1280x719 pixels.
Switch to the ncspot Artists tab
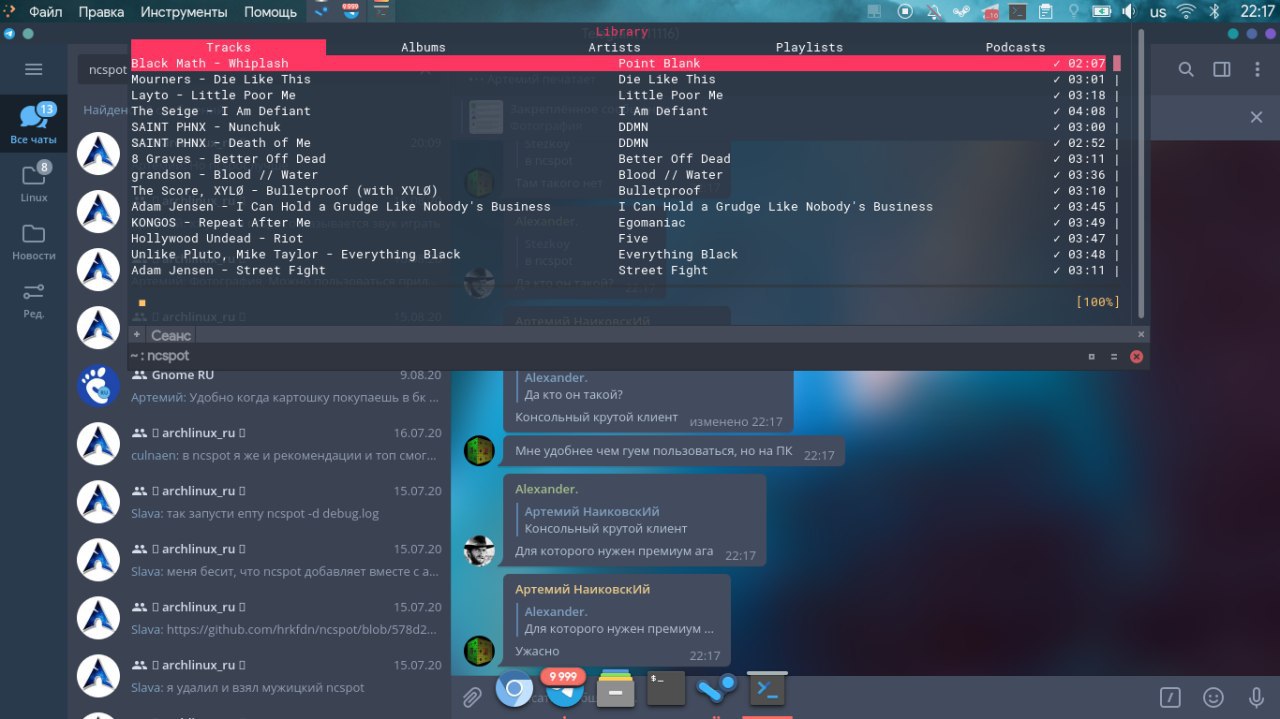point(614,47)
